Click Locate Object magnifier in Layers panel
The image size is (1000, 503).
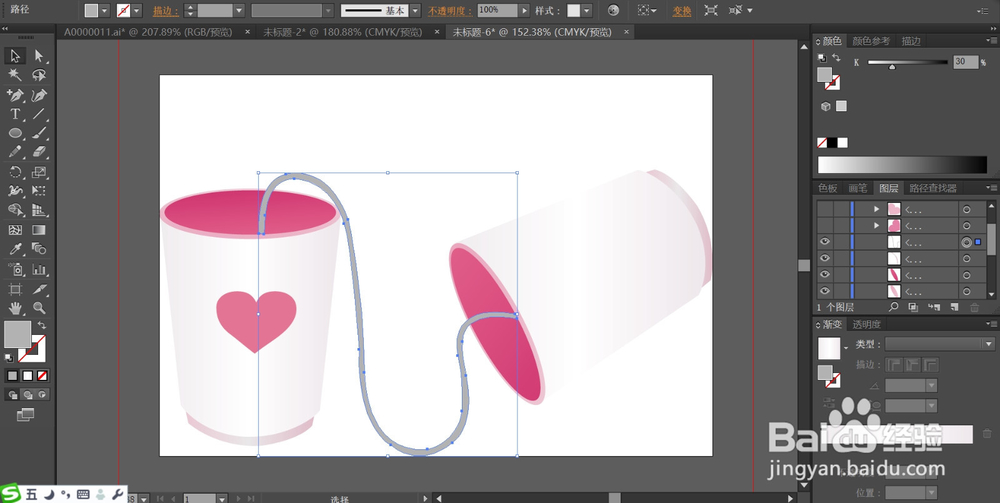coord(893,307)
